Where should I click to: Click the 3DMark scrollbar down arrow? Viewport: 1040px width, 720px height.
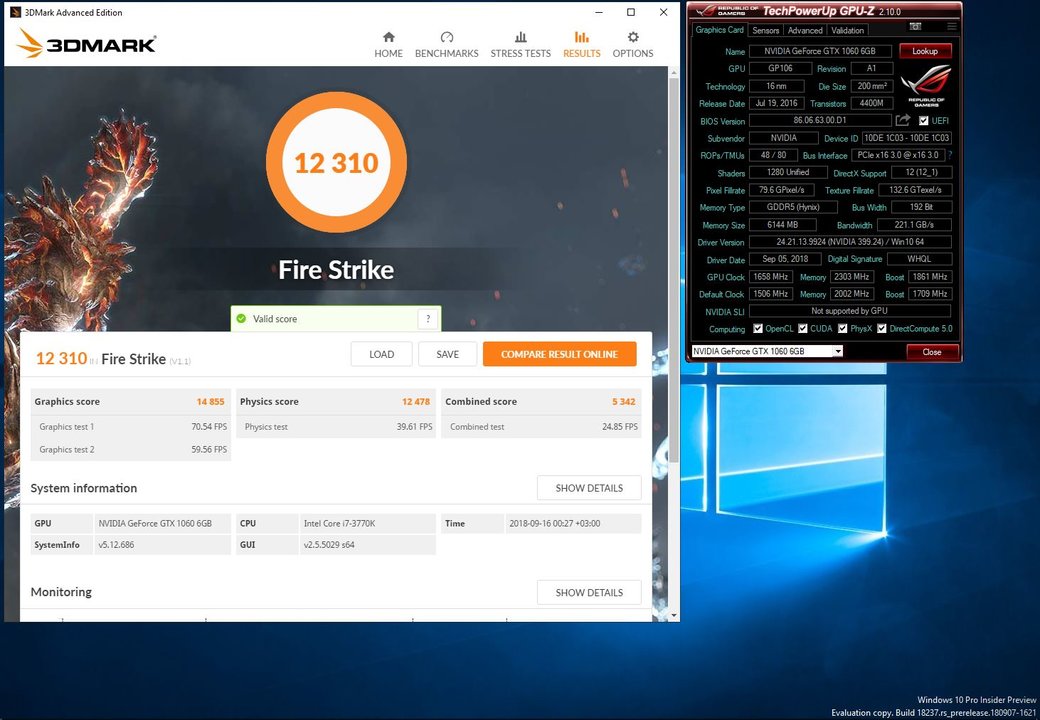pos(674,615)
